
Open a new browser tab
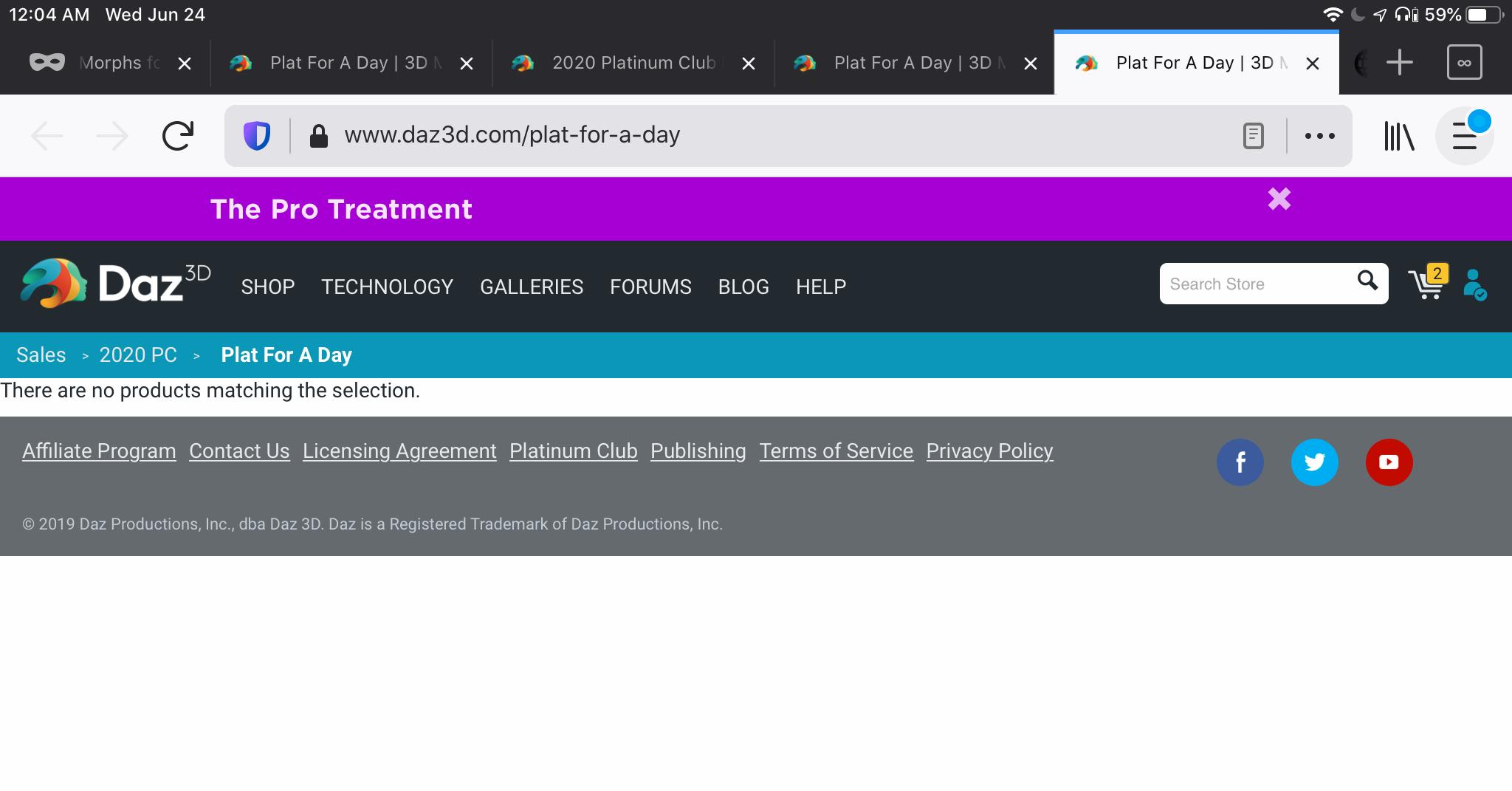[1400, 63]
